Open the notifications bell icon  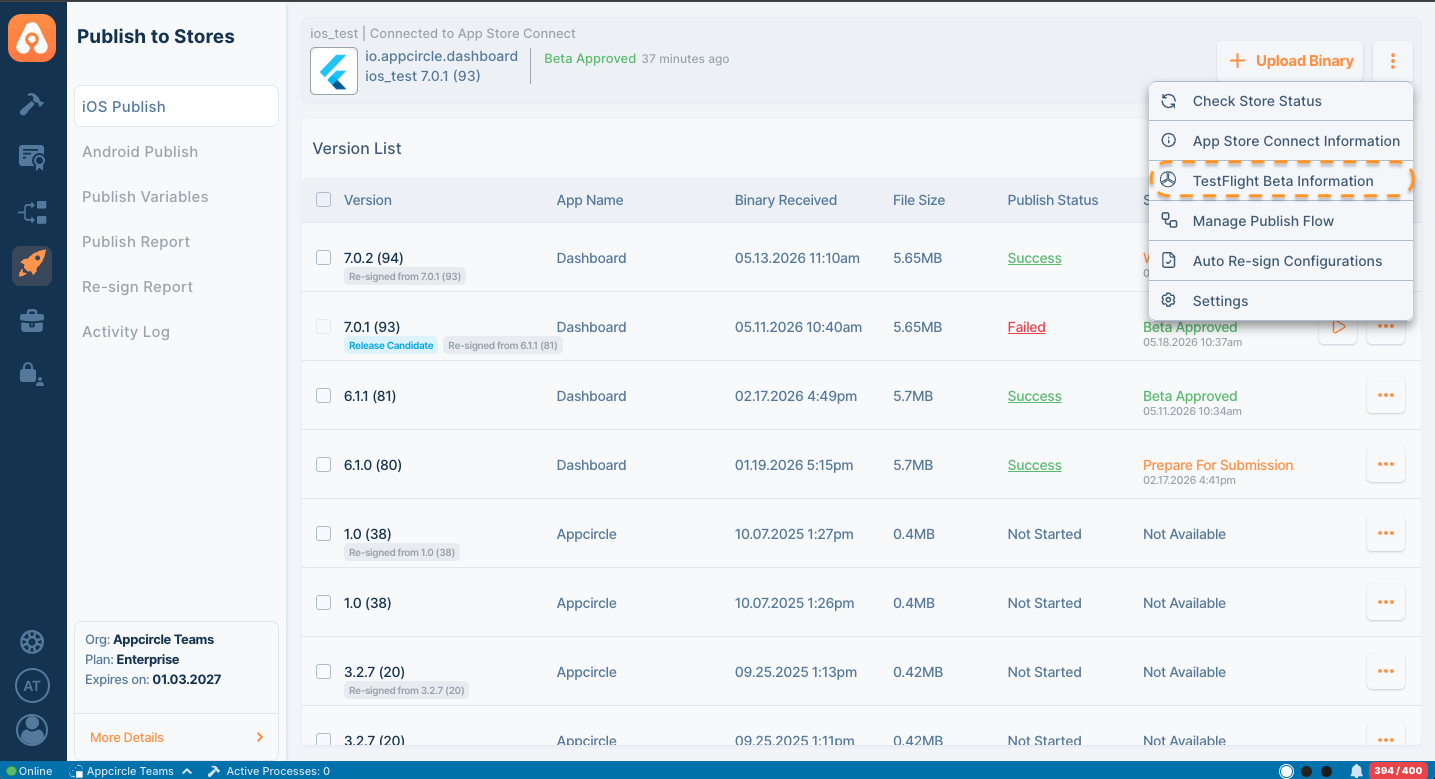tap(1357, 771)
